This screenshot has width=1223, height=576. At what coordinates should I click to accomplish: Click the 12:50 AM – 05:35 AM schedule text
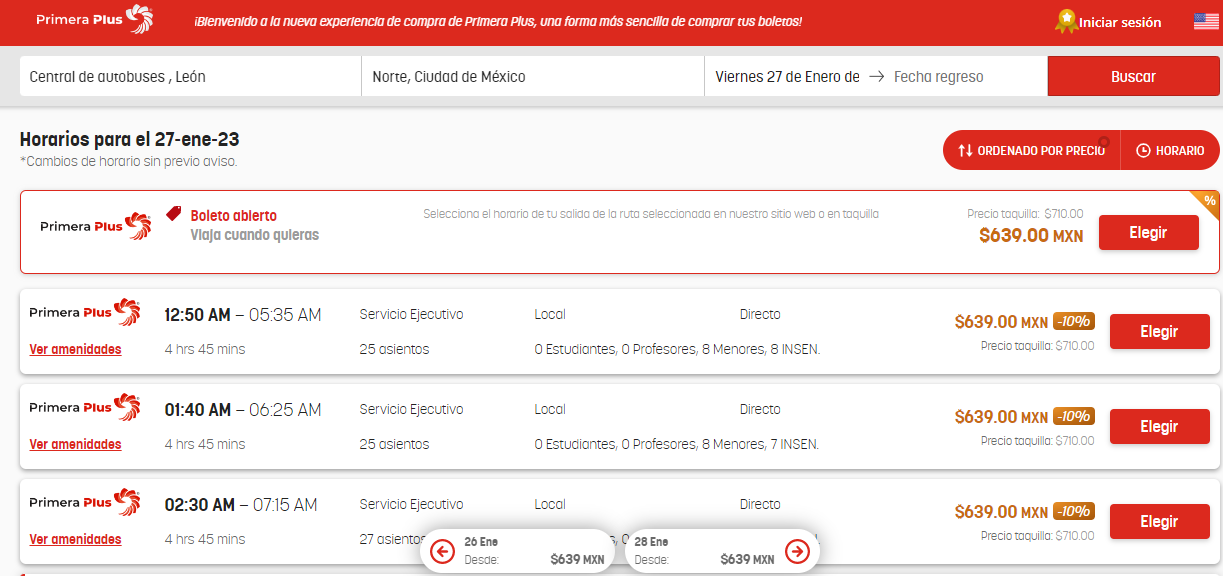coord(243,315)
